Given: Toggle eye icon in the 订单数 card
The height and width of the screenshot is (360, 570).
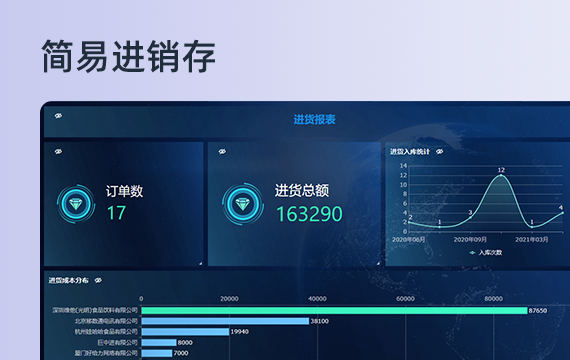Looking at the screenshot, I should coord(58,152).
